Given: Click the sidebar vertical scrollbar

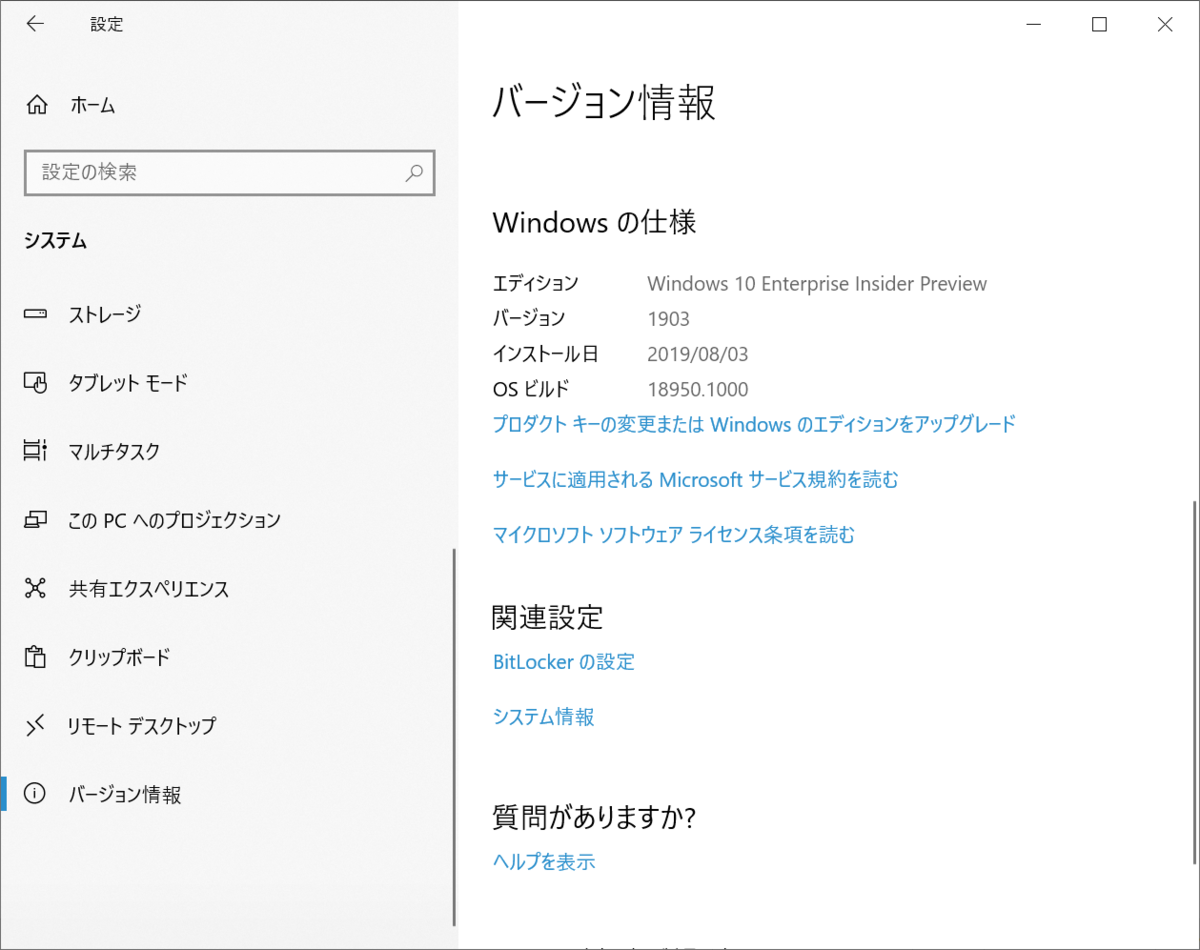Looking at the screenshot, I should pos(455,735).
